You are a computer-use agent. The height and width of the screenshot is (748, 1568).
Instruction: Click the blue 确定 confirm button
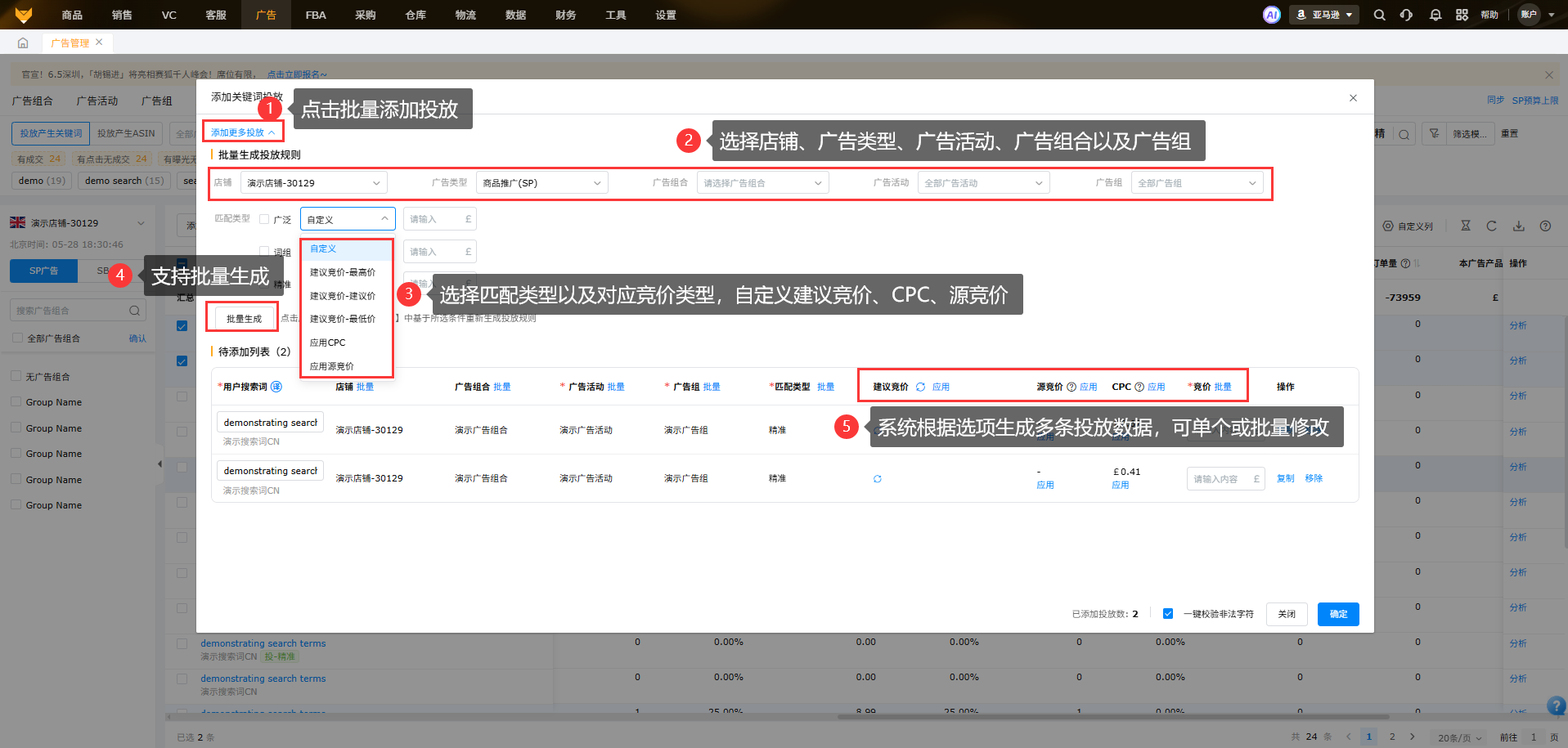(x=1337, y=614)
